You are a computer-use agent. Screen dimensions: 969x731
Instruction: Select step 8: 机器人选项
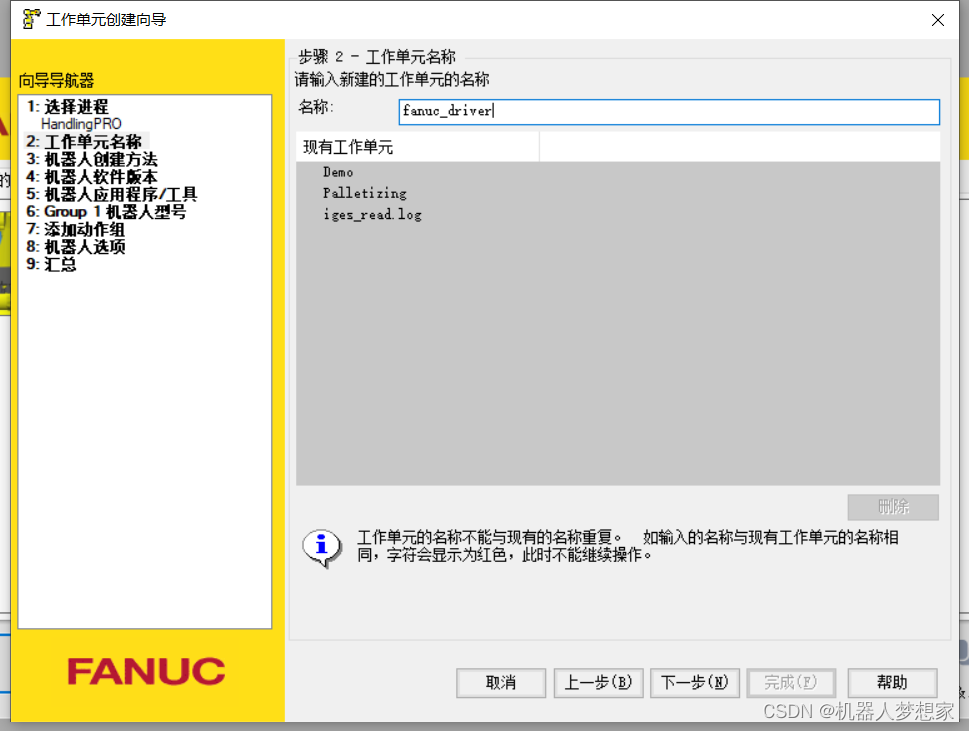(x=75, y=247)
